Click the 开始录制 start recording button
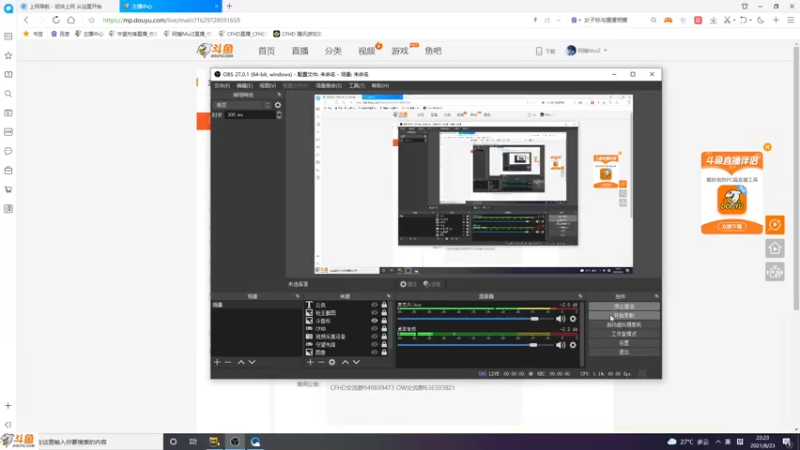This screenshot has width=800, height=450. tap(624, 316)
